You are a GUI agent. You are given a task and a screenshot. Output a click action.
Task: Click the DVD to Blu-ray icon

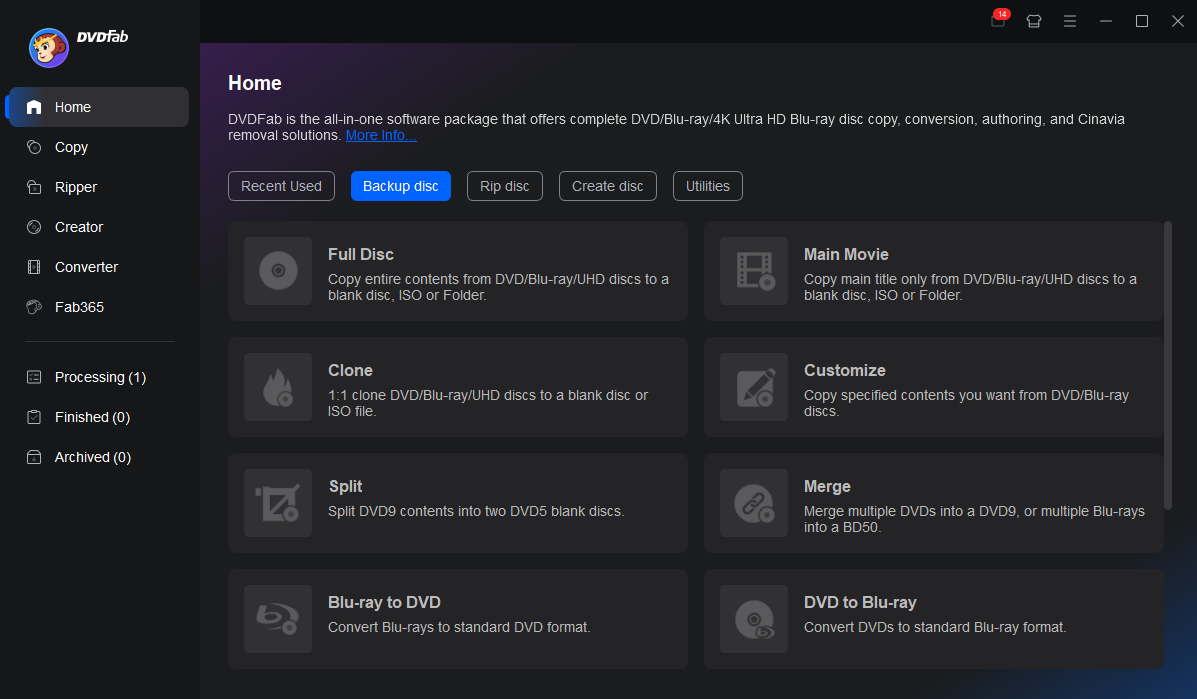tap(753, 619)
